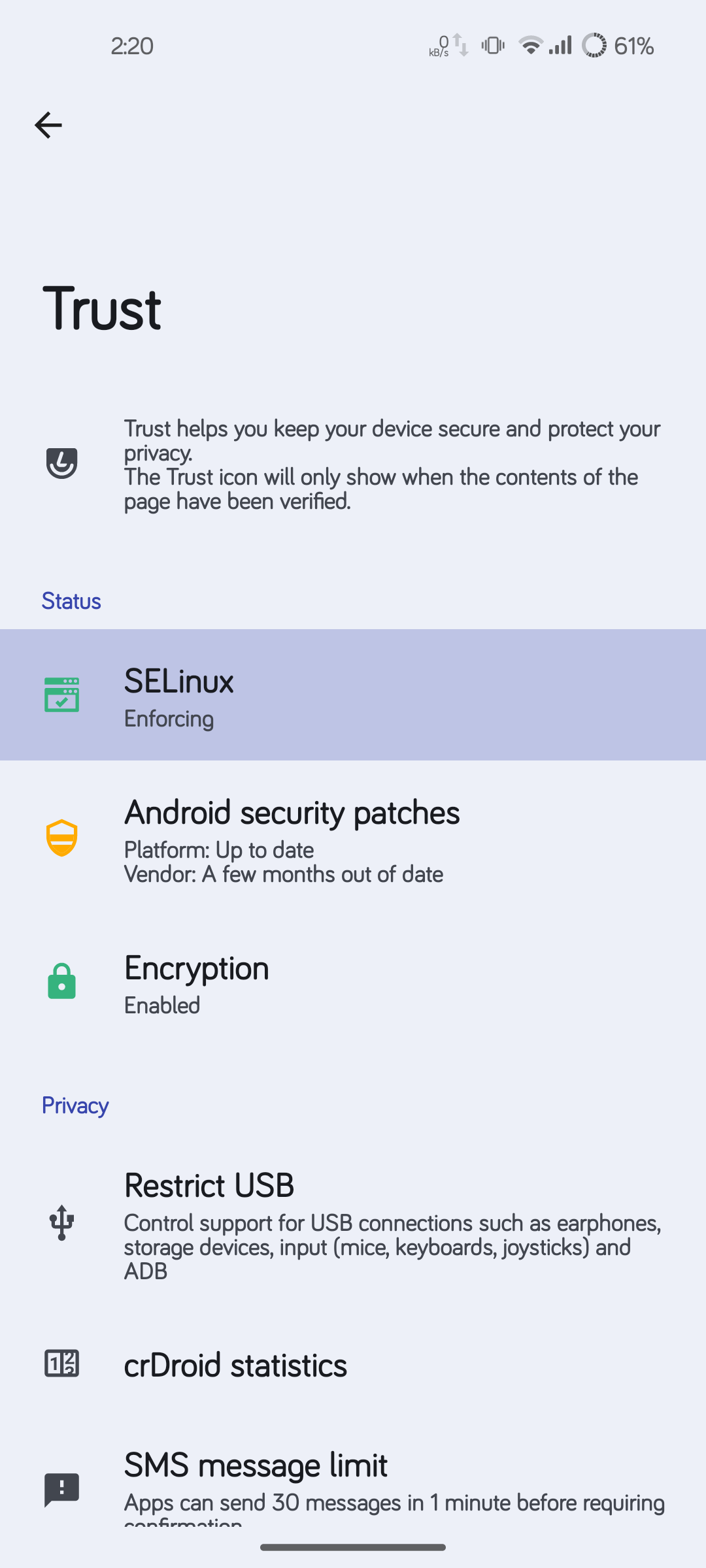The width and height of the screenshot is (706, 1568).
Task: Tap the USB trident icon
Action: [62, 1222]
